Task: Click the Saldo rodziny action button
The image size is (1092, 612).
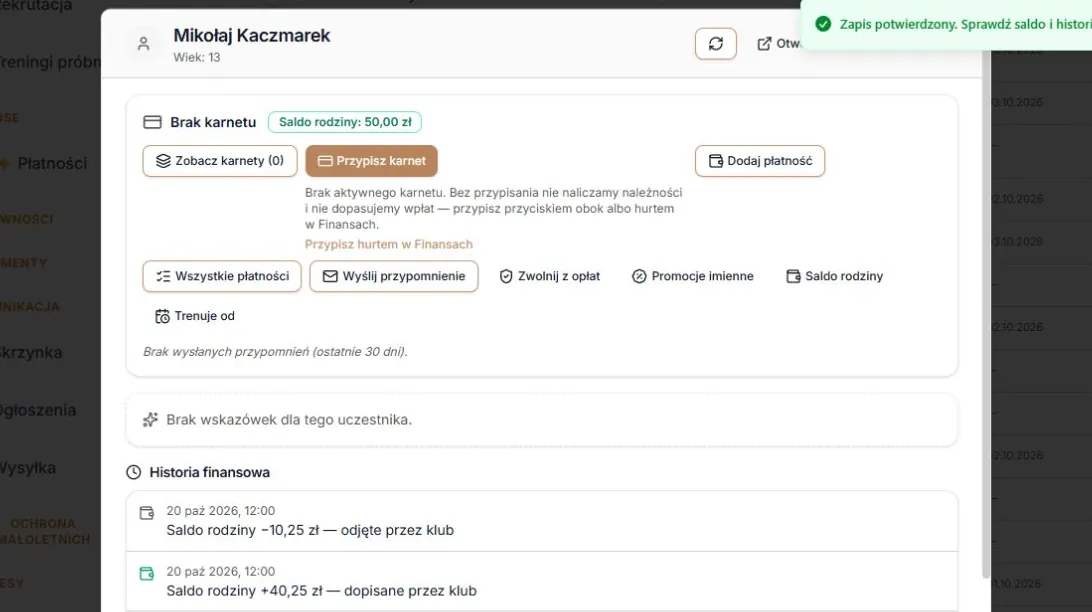Action: pyautogui.click(x=834, y=276)
